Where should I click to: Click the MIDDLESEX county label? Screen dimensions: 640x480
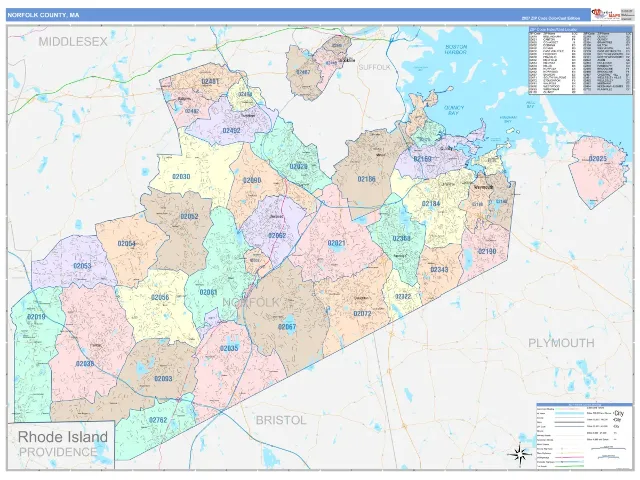tap(73, 42)
